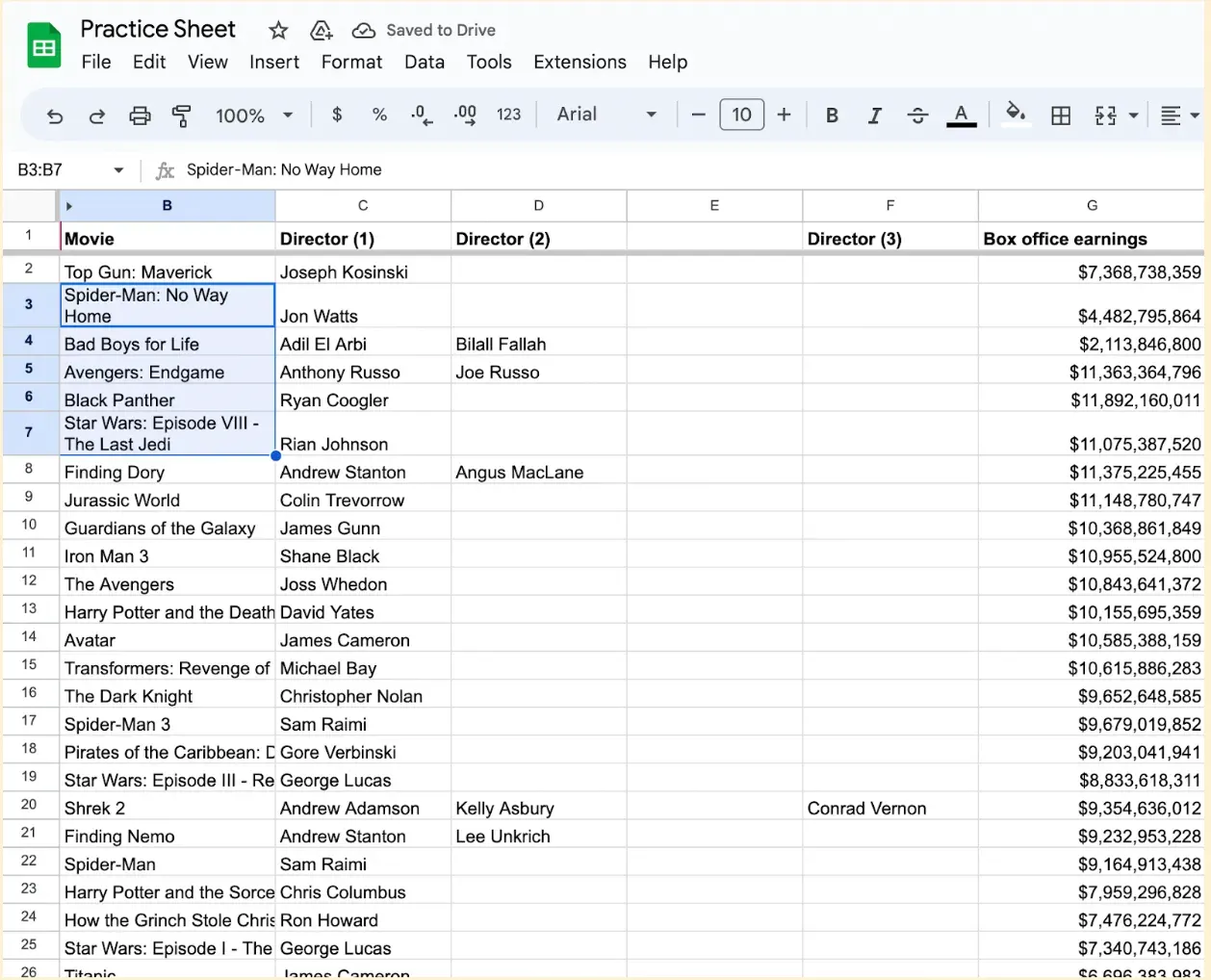Image resolution: width=1211 pixels, height=980 pixels.
Task: Increase decimal places
Action: click(465, 116)
